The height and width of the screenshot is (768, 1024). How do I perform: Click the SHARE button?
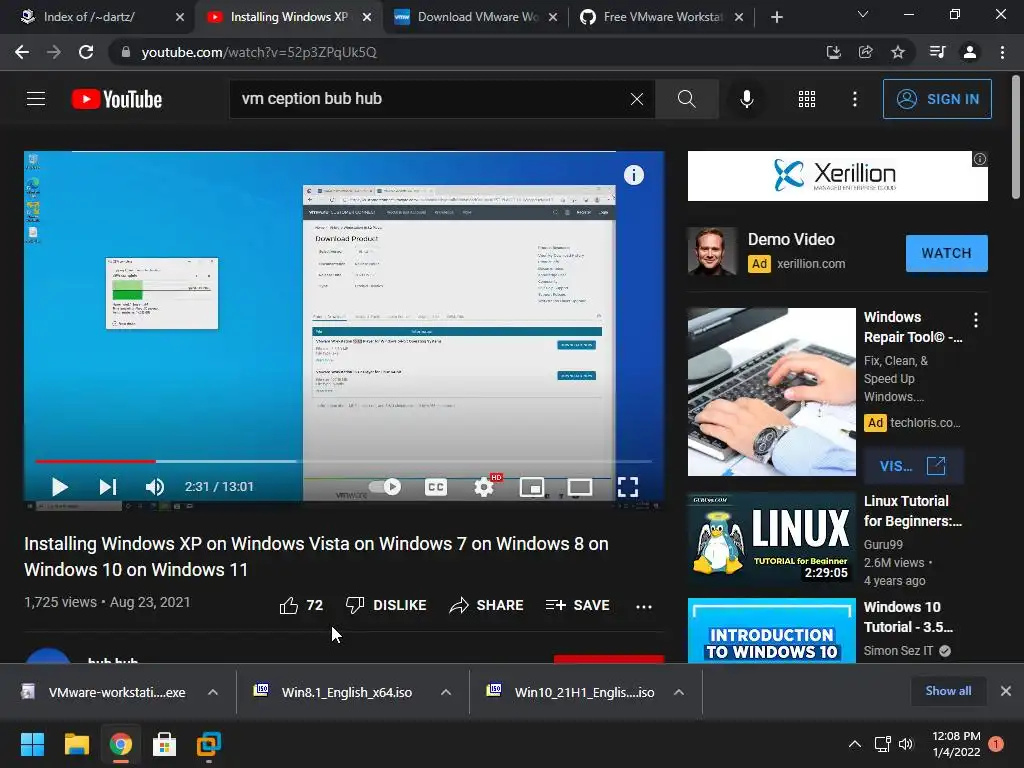pyautogui.click(x=487, y=605)
